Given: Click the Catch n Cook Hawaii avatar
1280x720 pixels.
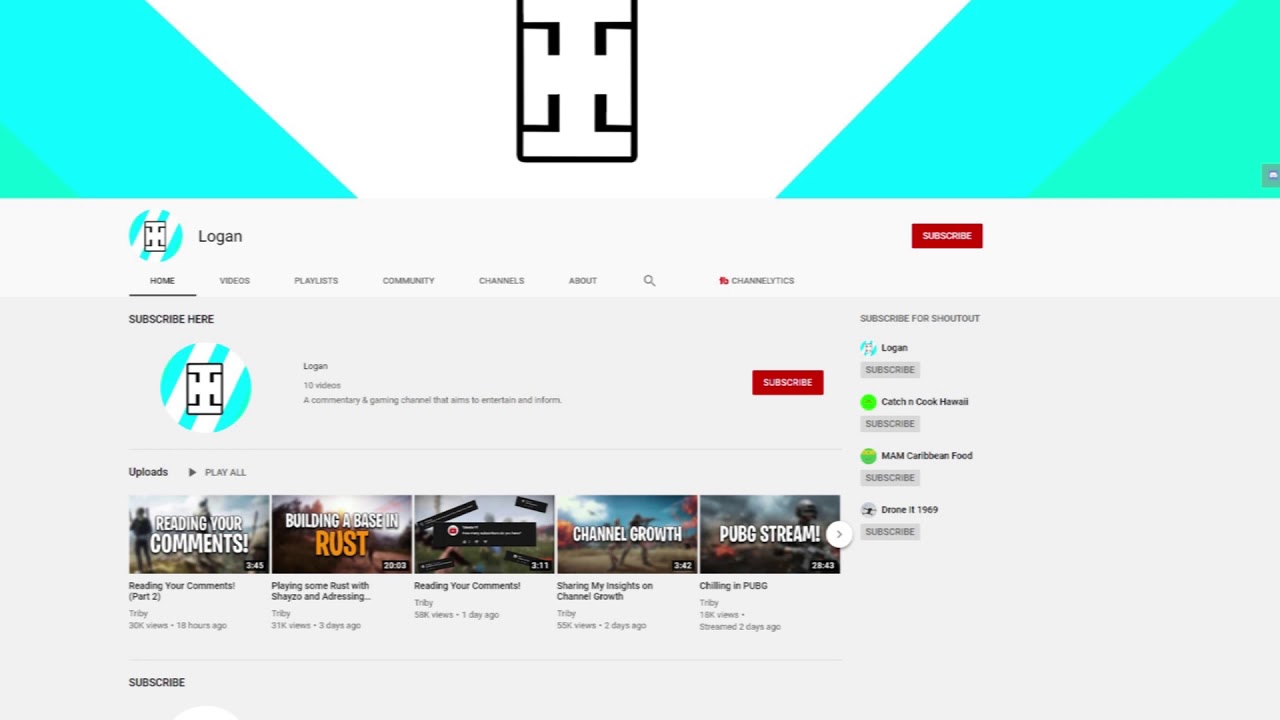Looking at the screenshot, I should tap(868, 402).
